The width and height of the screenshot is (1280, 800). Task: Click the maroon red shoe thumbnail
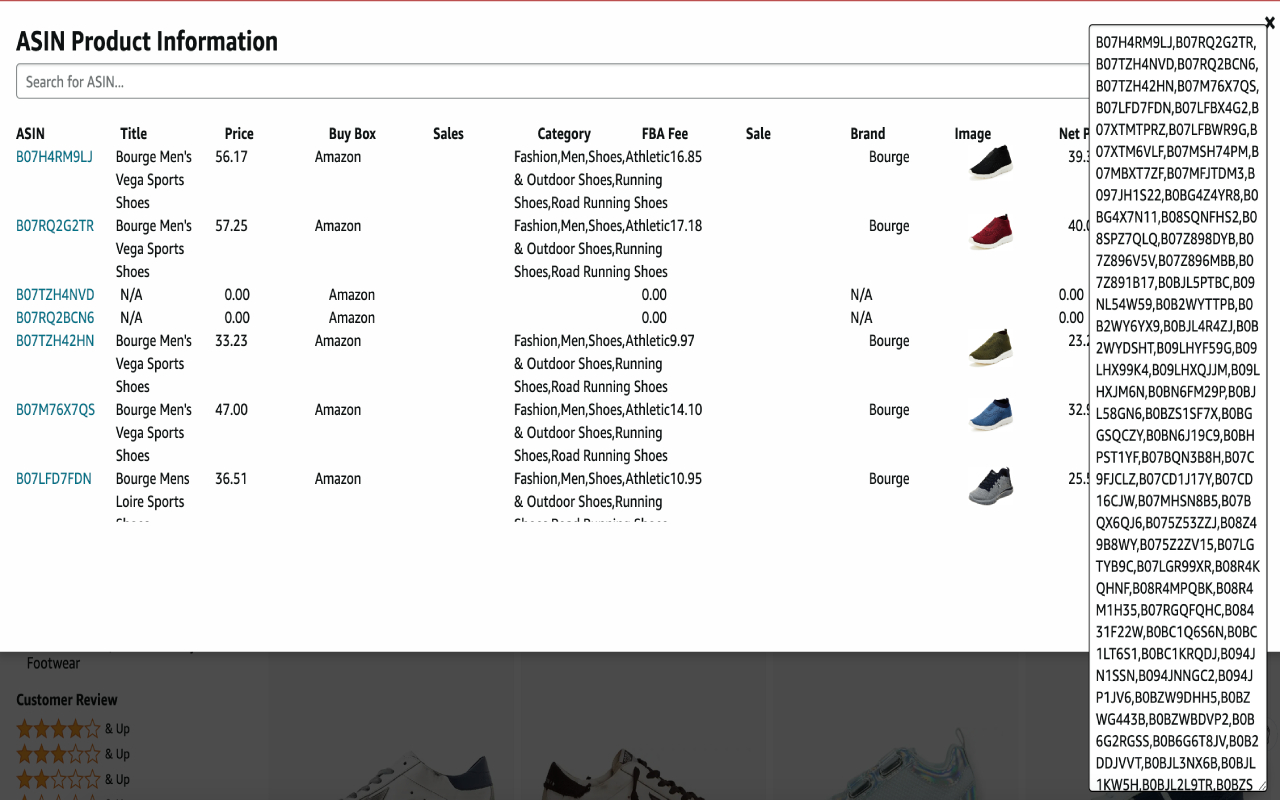click(990, 232)
